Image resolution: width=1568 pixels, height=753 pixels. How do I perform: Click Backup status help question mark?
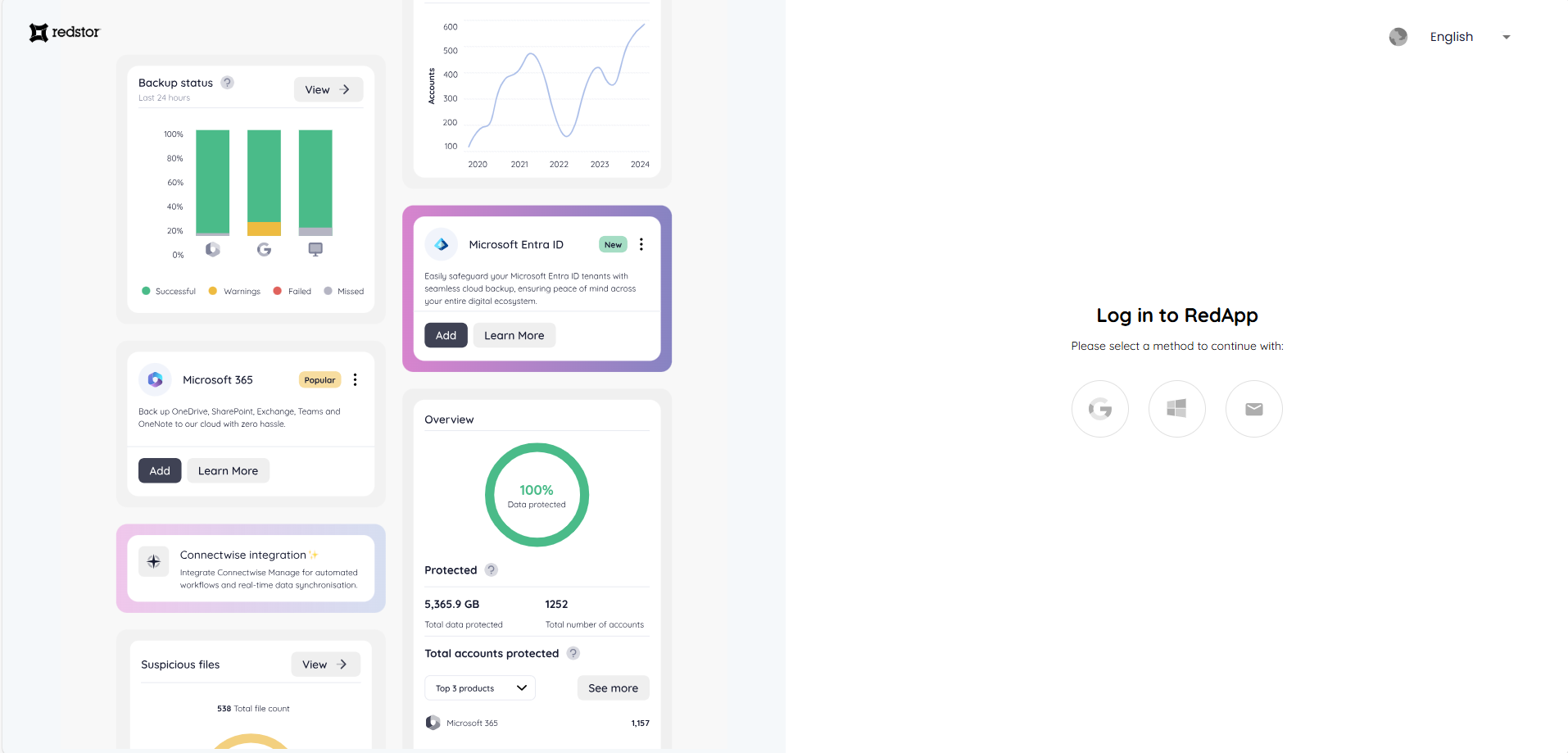pos(228,83)
